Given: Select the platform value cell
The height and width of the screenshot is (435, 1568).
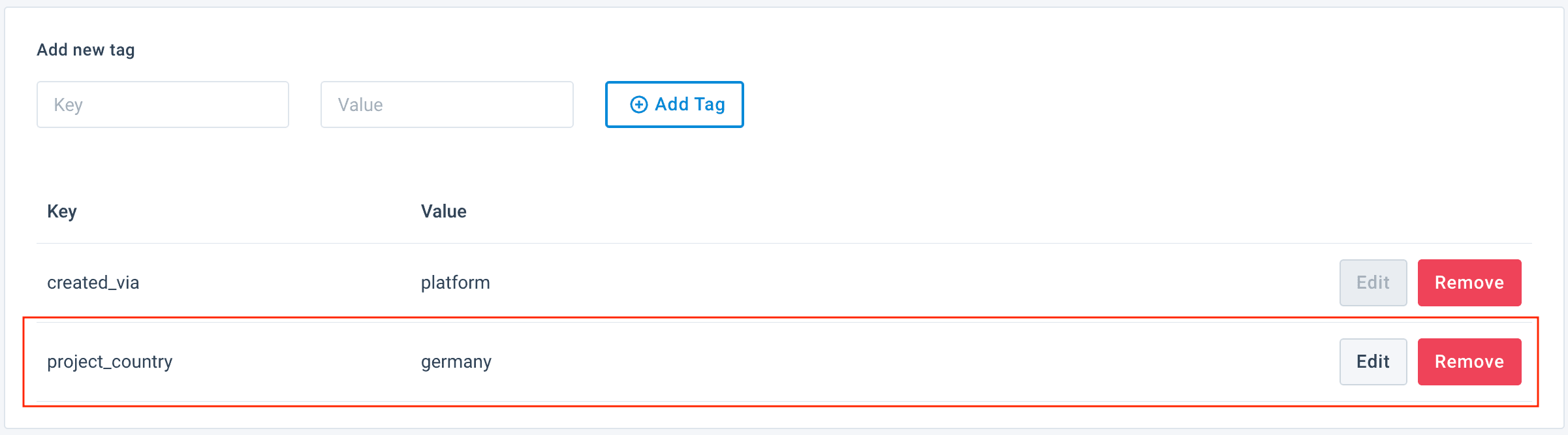Looking at the screenshot, I should (455, 283).
